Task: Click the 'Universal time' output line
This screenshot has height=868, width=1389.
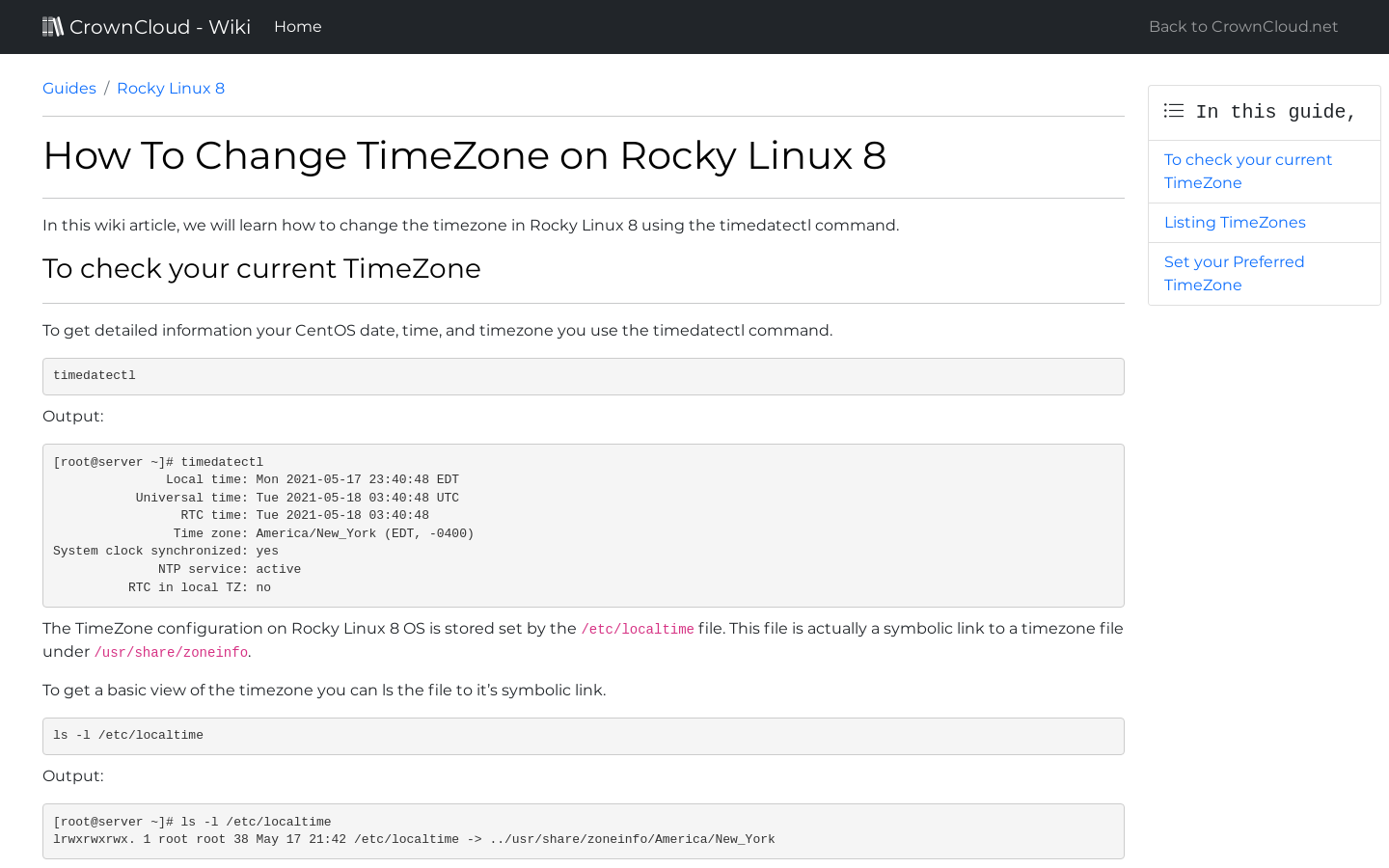Action: point(297,498)
